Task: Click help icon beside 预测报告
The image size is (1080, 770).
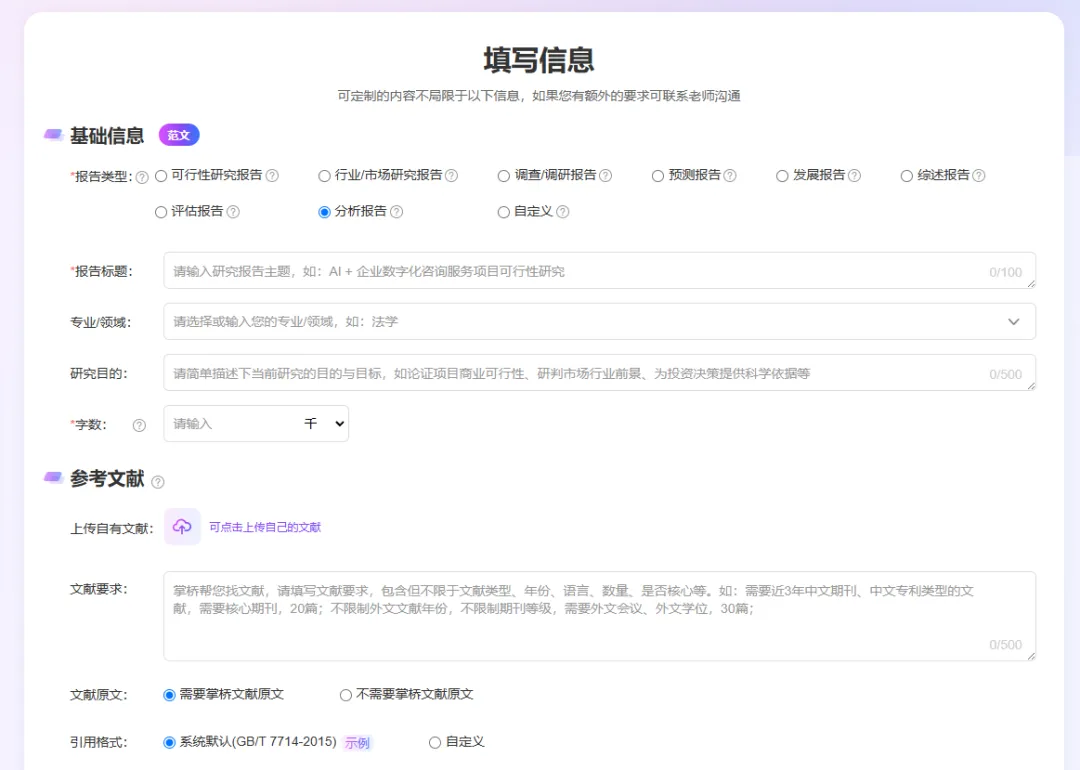Action: point(730,176)
